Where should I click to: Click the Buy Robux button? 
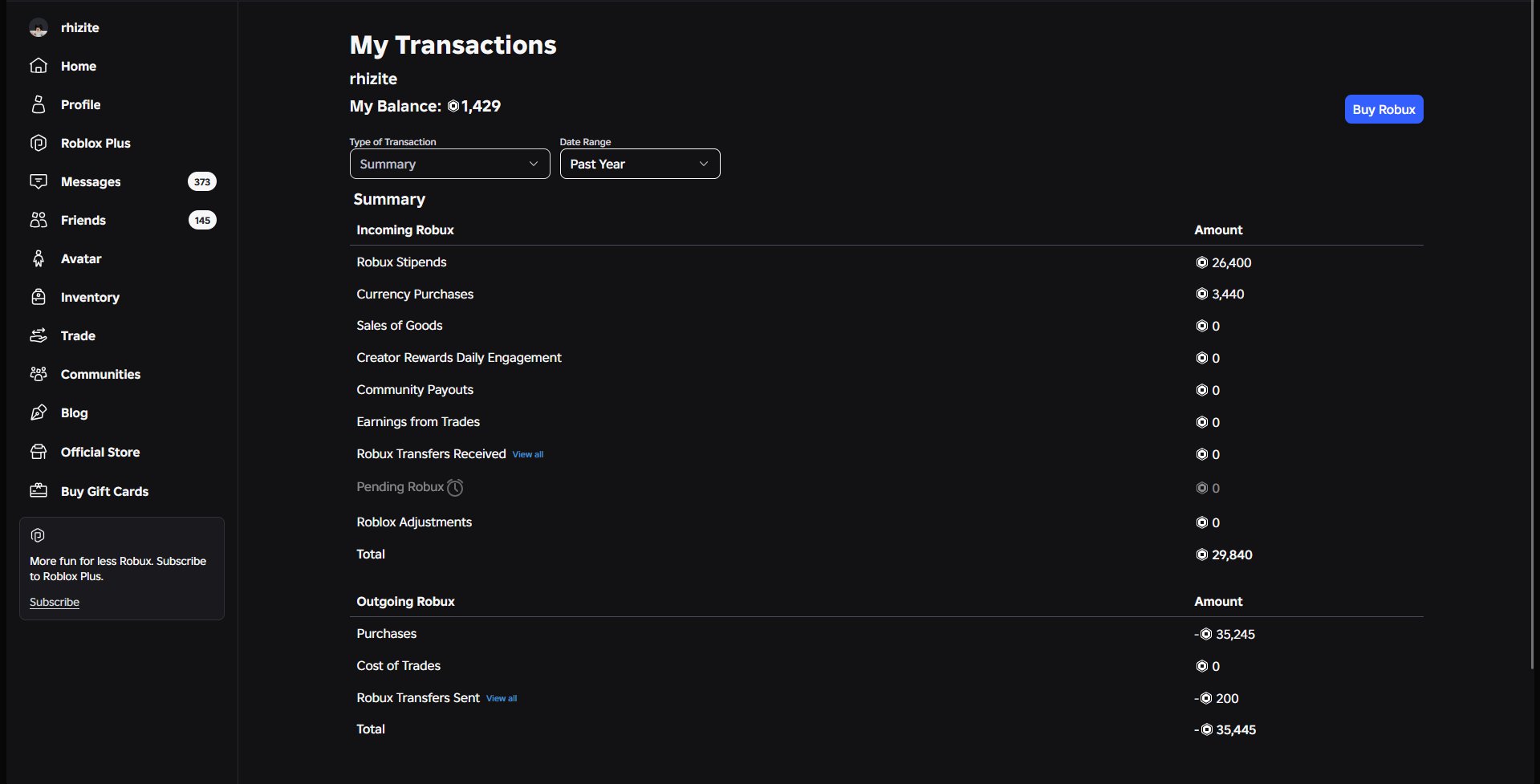[1384, 109]
